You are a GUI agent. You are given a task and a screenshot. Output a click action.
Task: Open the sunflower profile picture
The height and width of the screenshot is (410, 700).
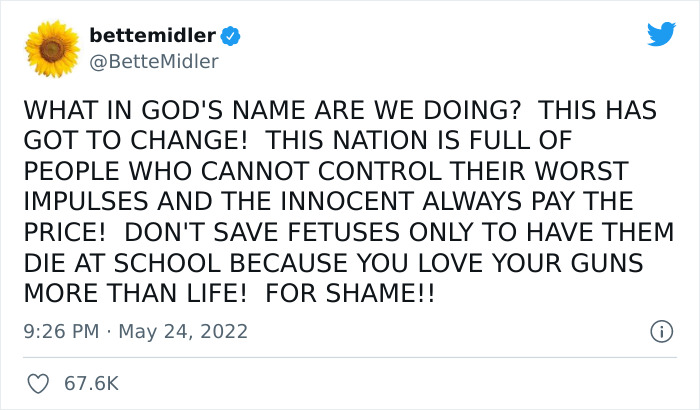pyautogui.click(x=52, y=47)
